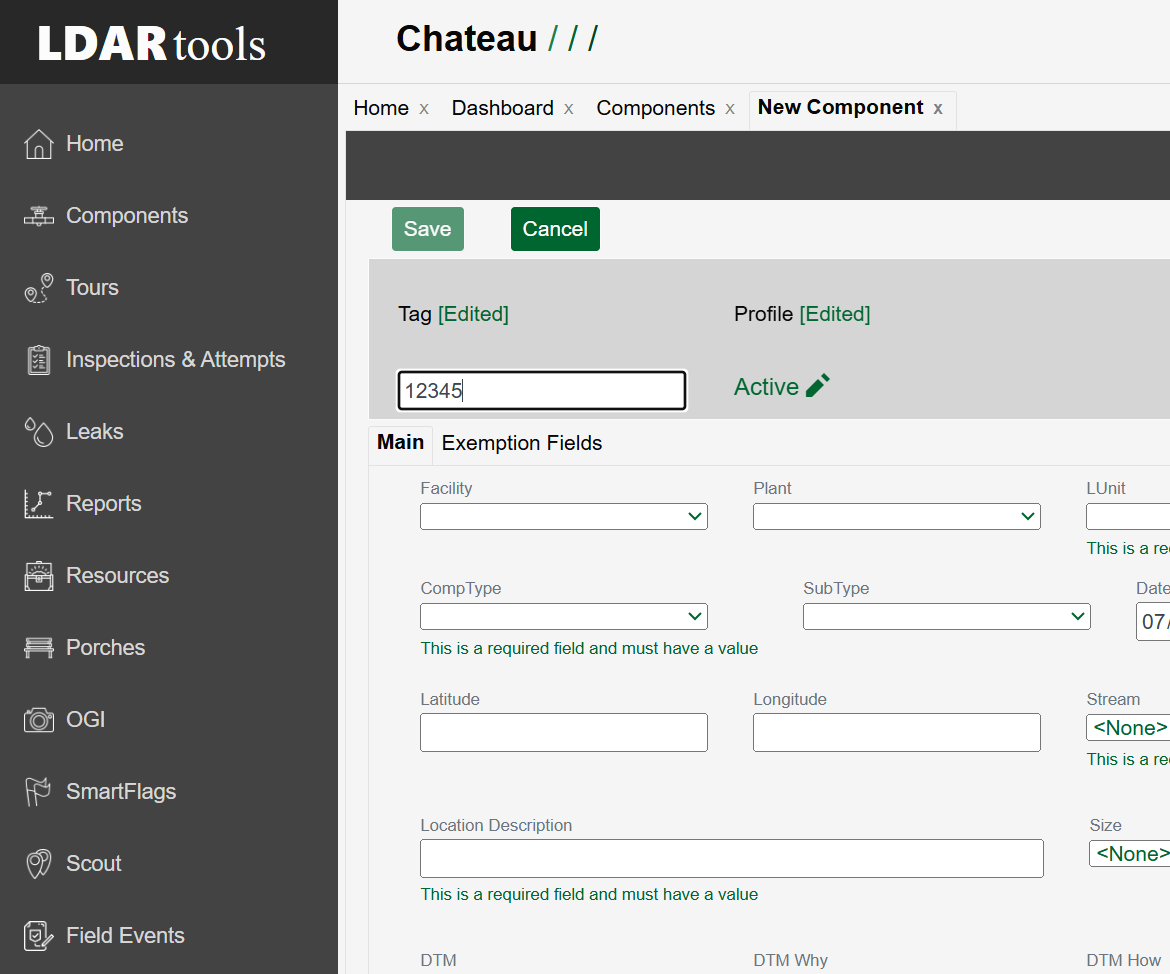Select the New Component tab

840,107
